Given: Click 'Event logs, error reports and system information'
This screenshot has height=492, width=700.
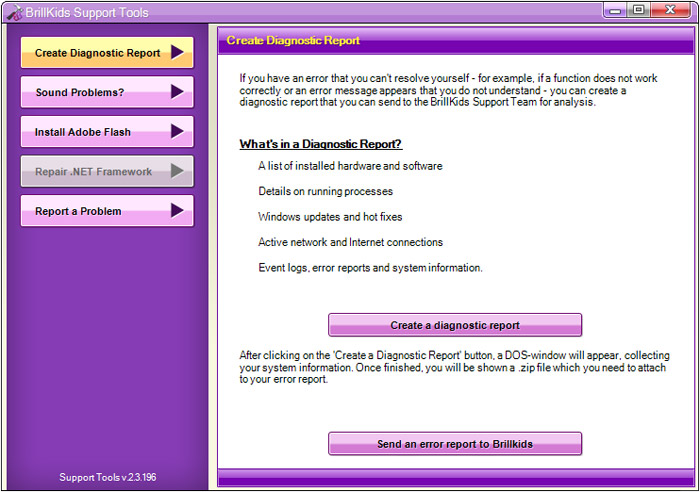Looking at the screenshot, I should coord(370,268).
